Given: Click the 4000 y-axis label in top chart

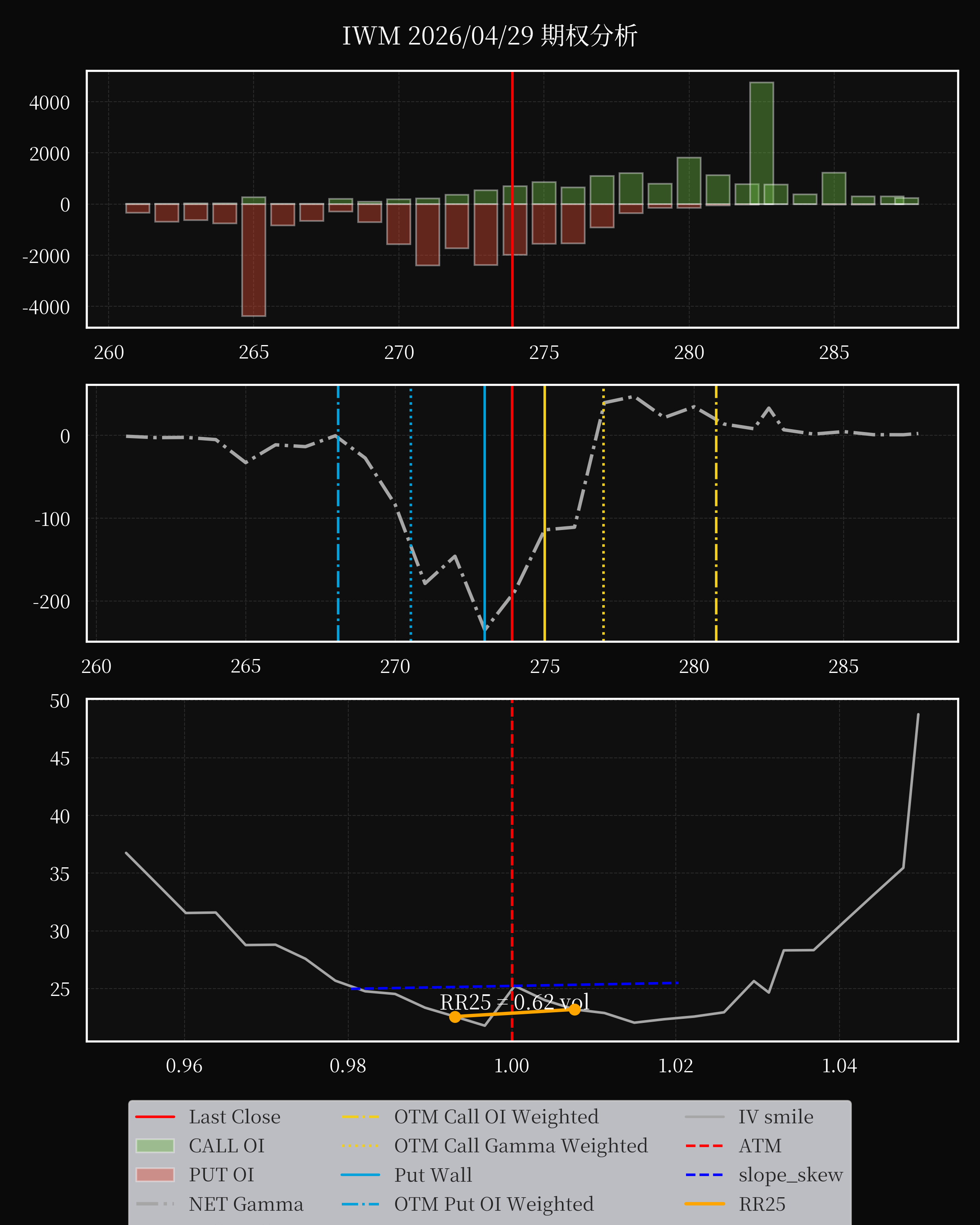Looking at the screenshot, I should tap(49, 103).
